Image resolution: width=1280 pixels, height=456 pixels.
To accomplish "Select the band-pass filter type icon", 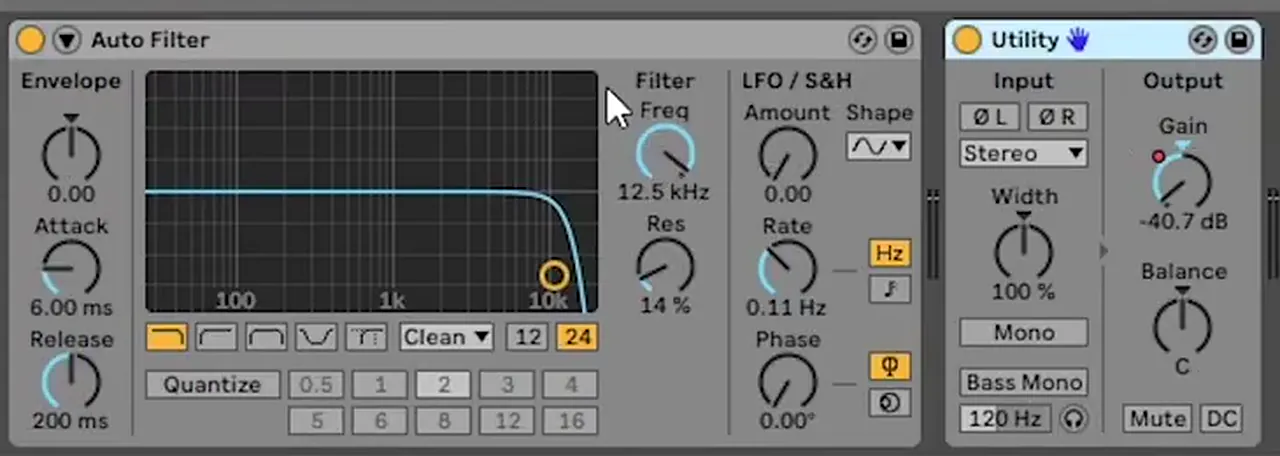I will 266,337.
